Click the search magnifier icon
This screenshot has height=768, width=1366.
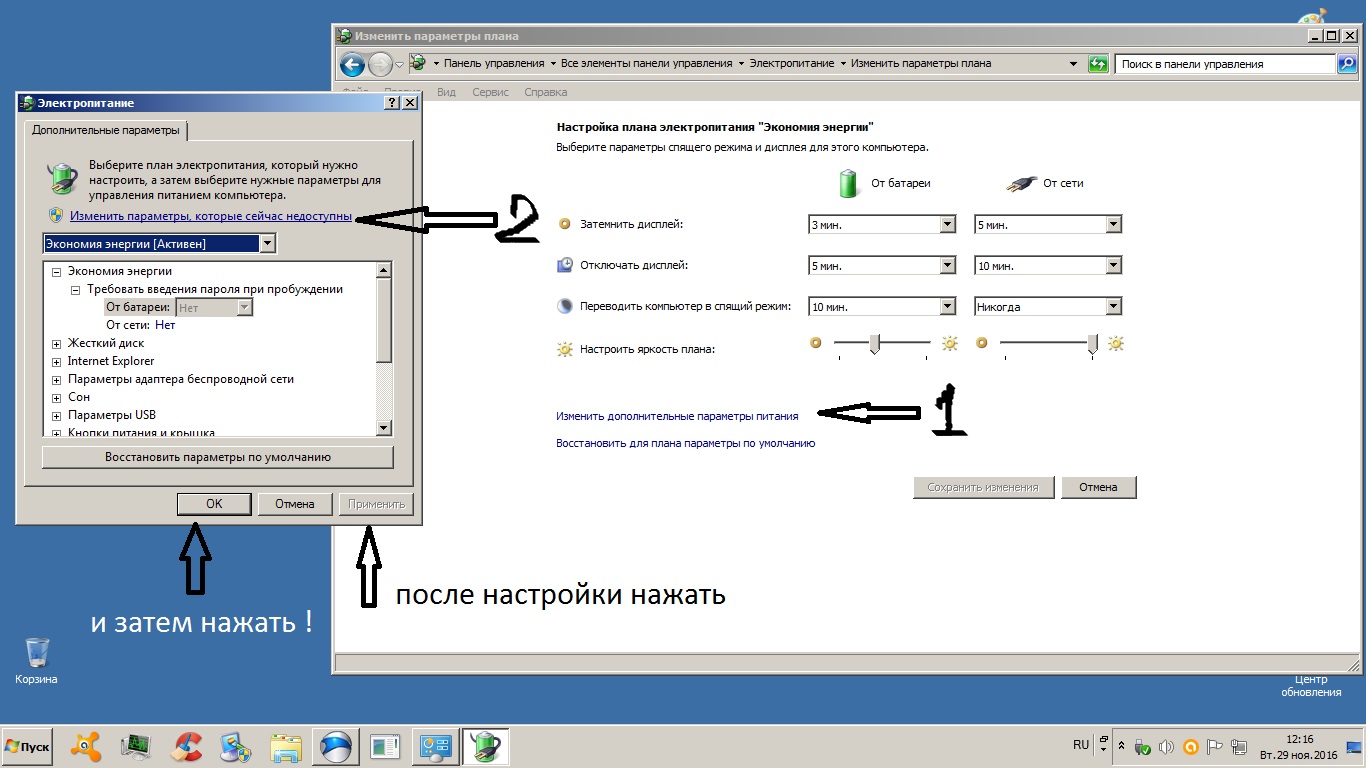(1348, 64)
